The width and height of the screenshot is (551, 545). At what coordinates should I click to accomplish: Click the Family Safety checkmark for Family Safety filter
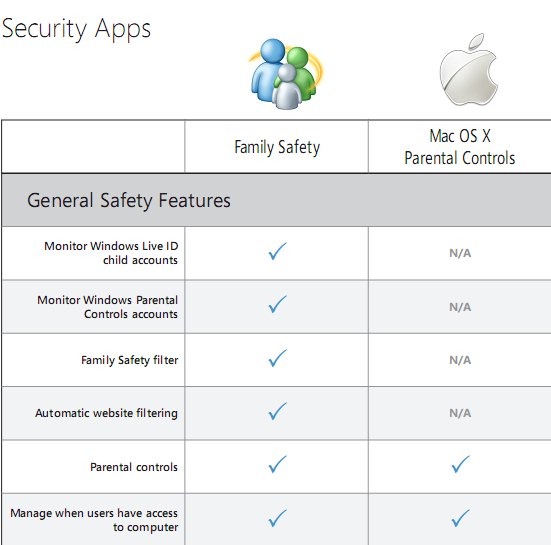[278, 358]
